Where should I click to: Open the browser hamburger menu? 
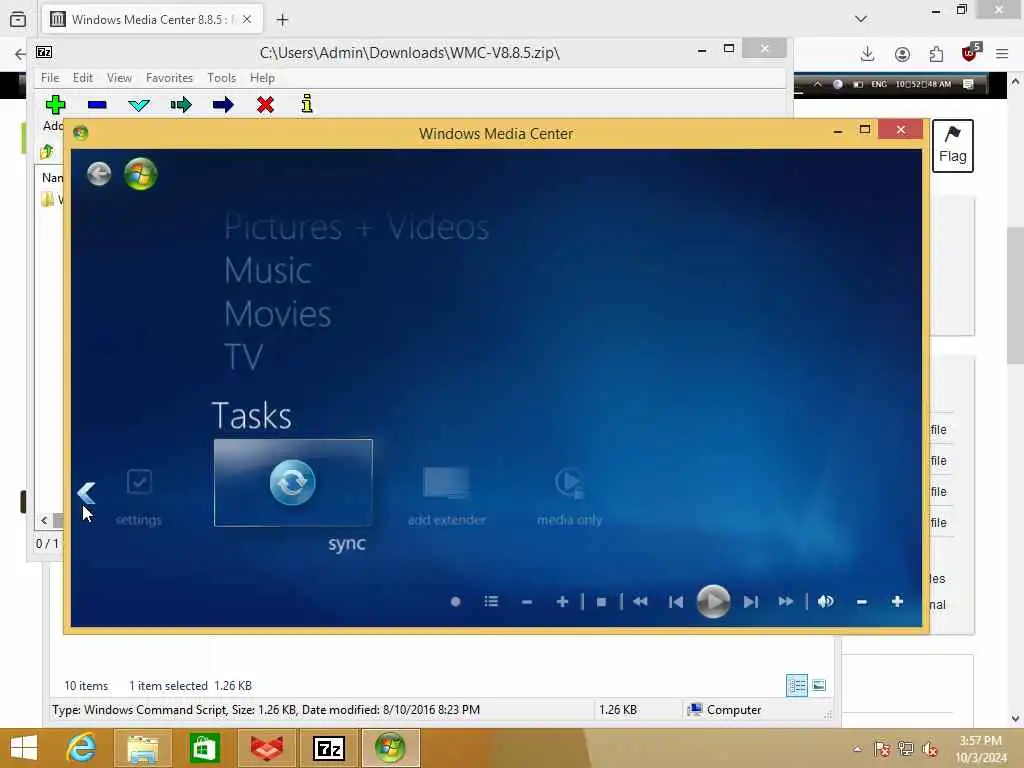1002,54
